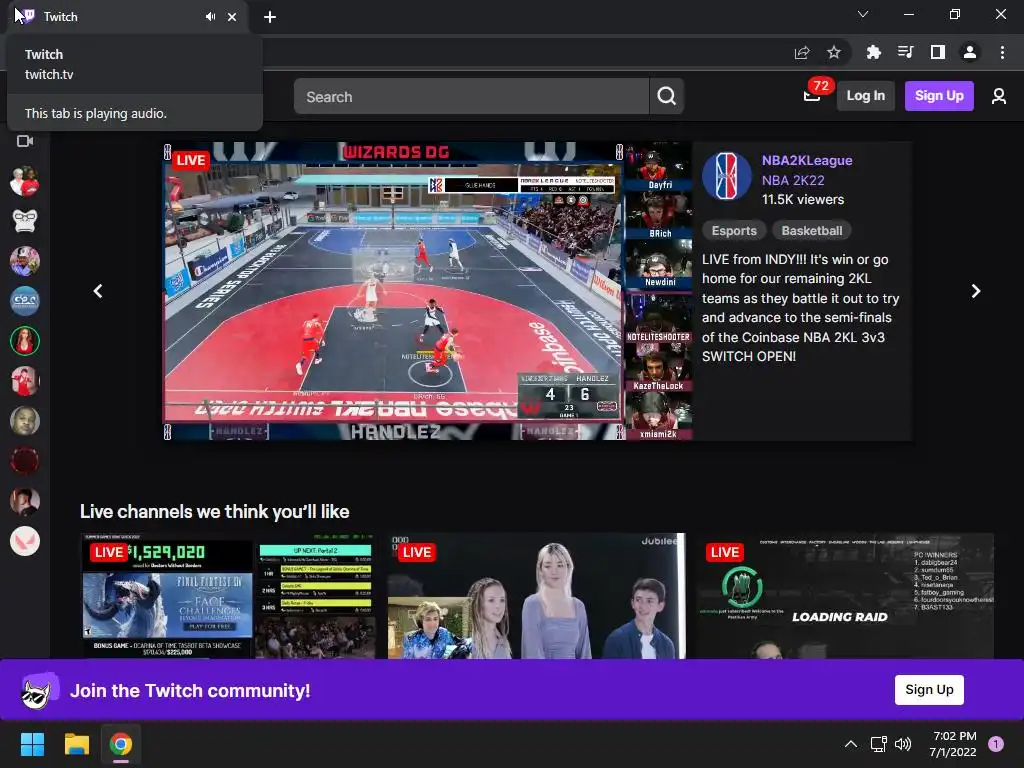Share this page icon in address bar
The image size is (1024, 768).
802,52
